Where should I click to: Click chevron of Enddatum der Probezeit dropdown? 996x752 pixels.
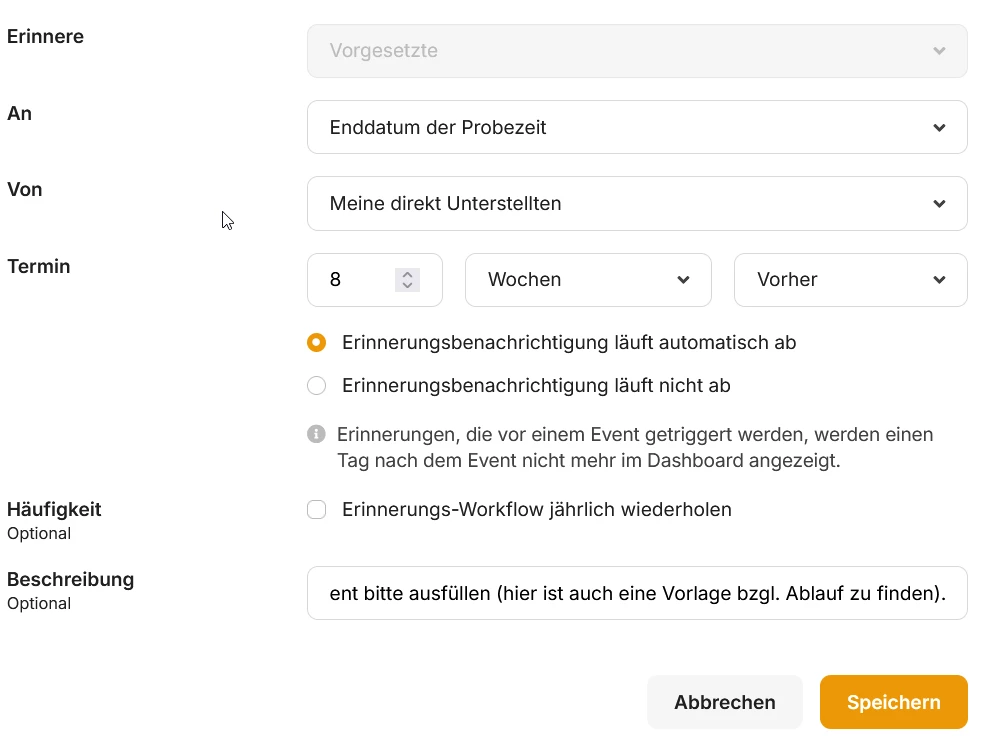(939, 127)
